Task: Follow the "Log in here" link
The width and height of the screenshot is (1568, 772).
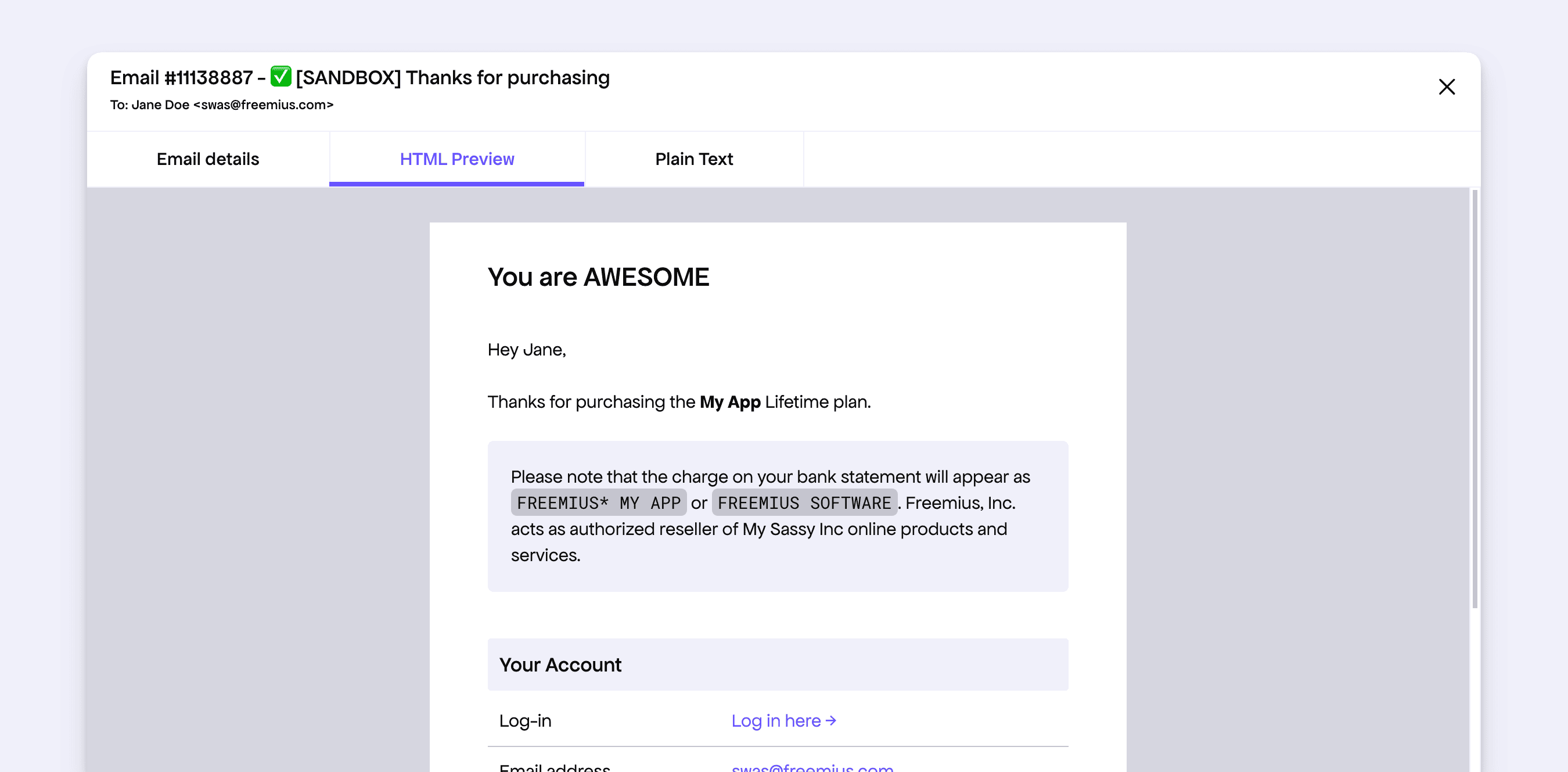Action: [x=775, y=721]
